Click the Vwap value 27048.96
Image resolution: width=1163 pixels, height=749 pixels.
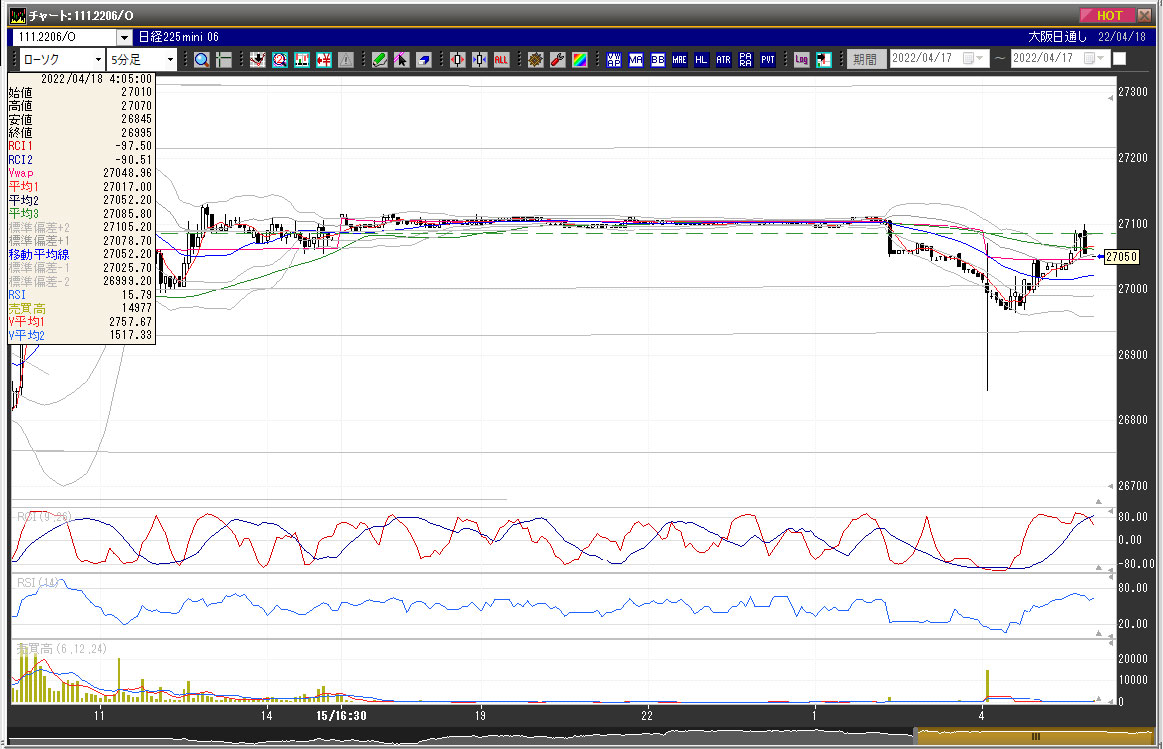point(128,173)
